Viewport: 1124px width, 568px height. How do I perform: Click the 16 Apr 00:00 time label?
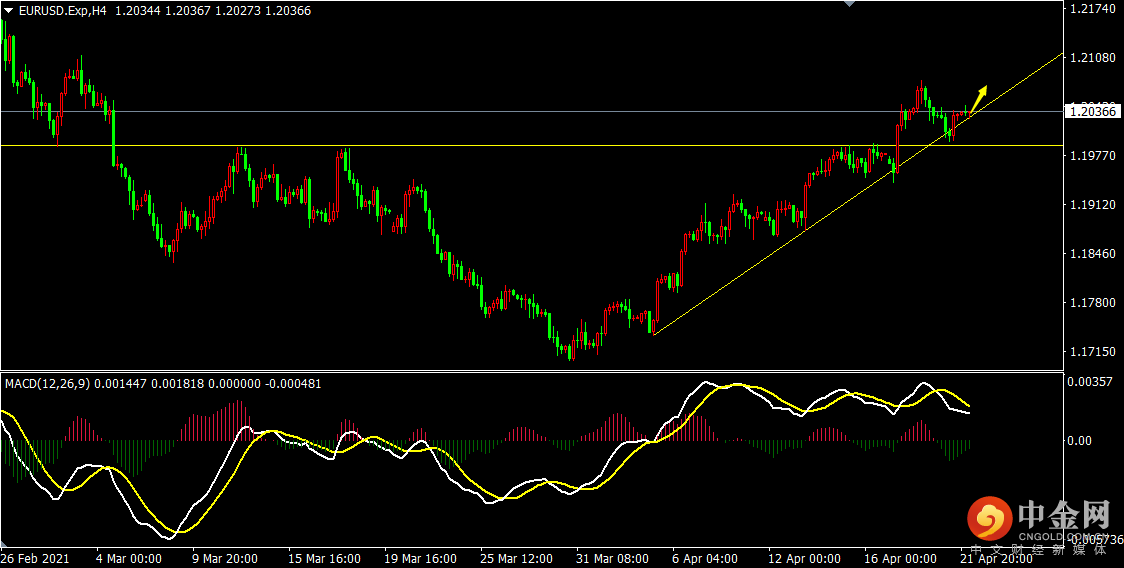coord(900,559)
